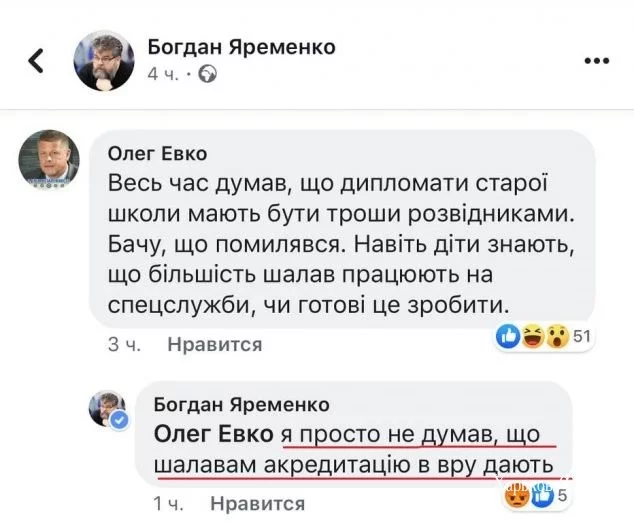The height and width of the screenshot is (530, 634).
Task: Click the post author name in the header
Action: pyautogui.click(x=241, y=46)
